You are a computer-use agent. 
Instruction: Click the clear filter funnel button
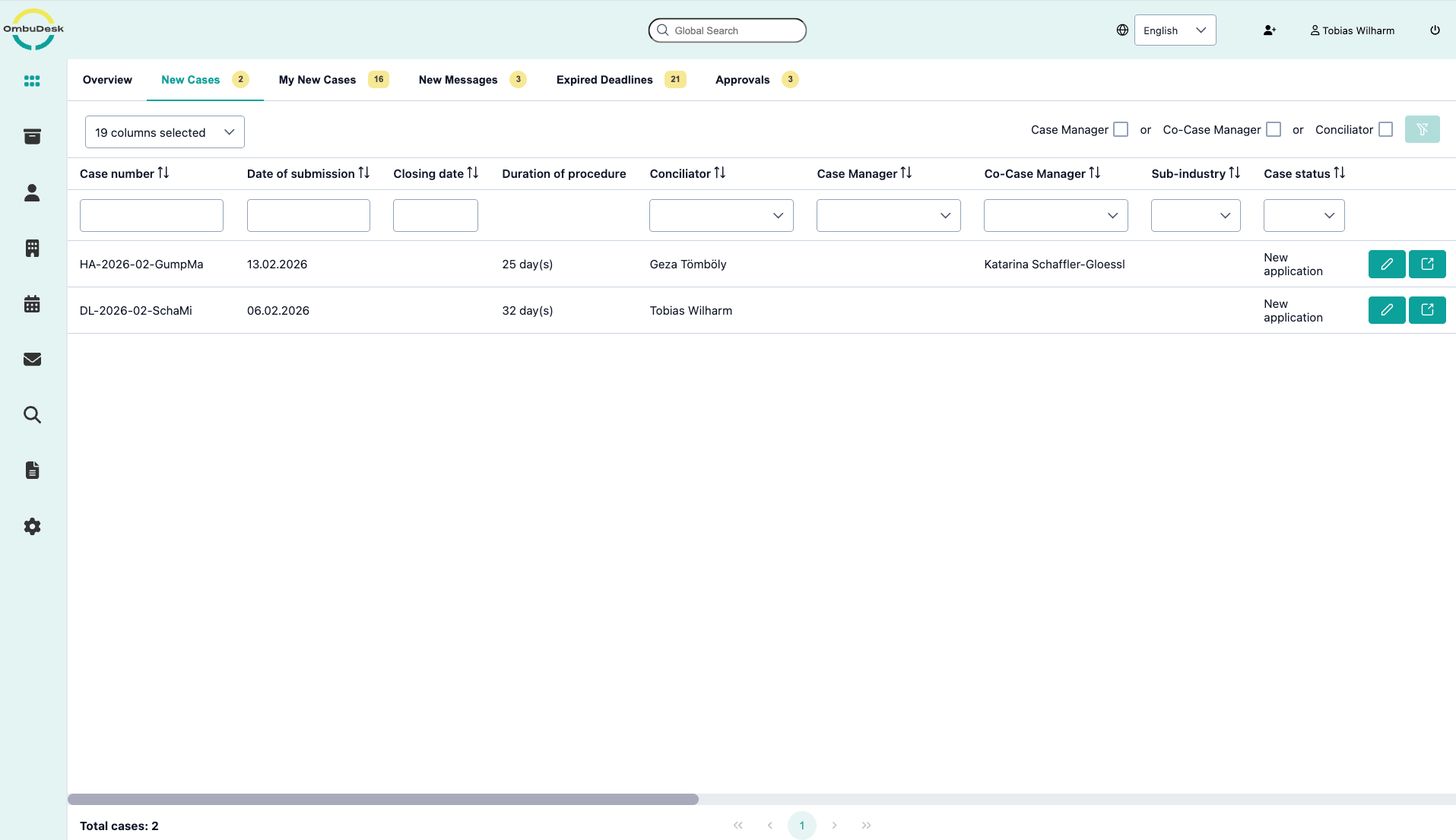coord(1422,129)
